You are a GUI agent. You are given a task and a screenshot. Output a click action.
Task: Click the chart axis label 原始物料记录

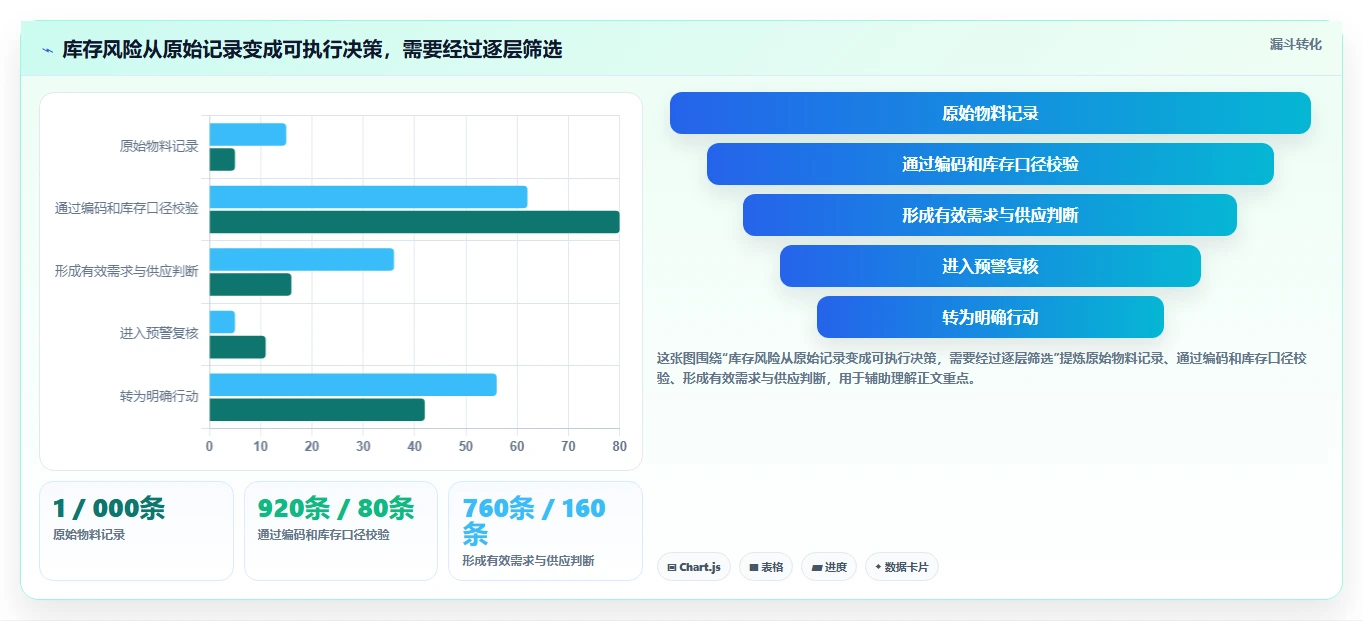point(159,147)
